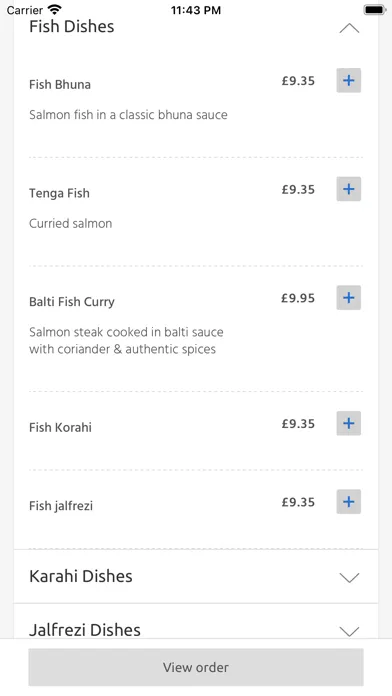Tap the Balti Fish Curry description text
The height and width of the screenshot is (696, 392).
pyautogui.click(x=126, y=340)
